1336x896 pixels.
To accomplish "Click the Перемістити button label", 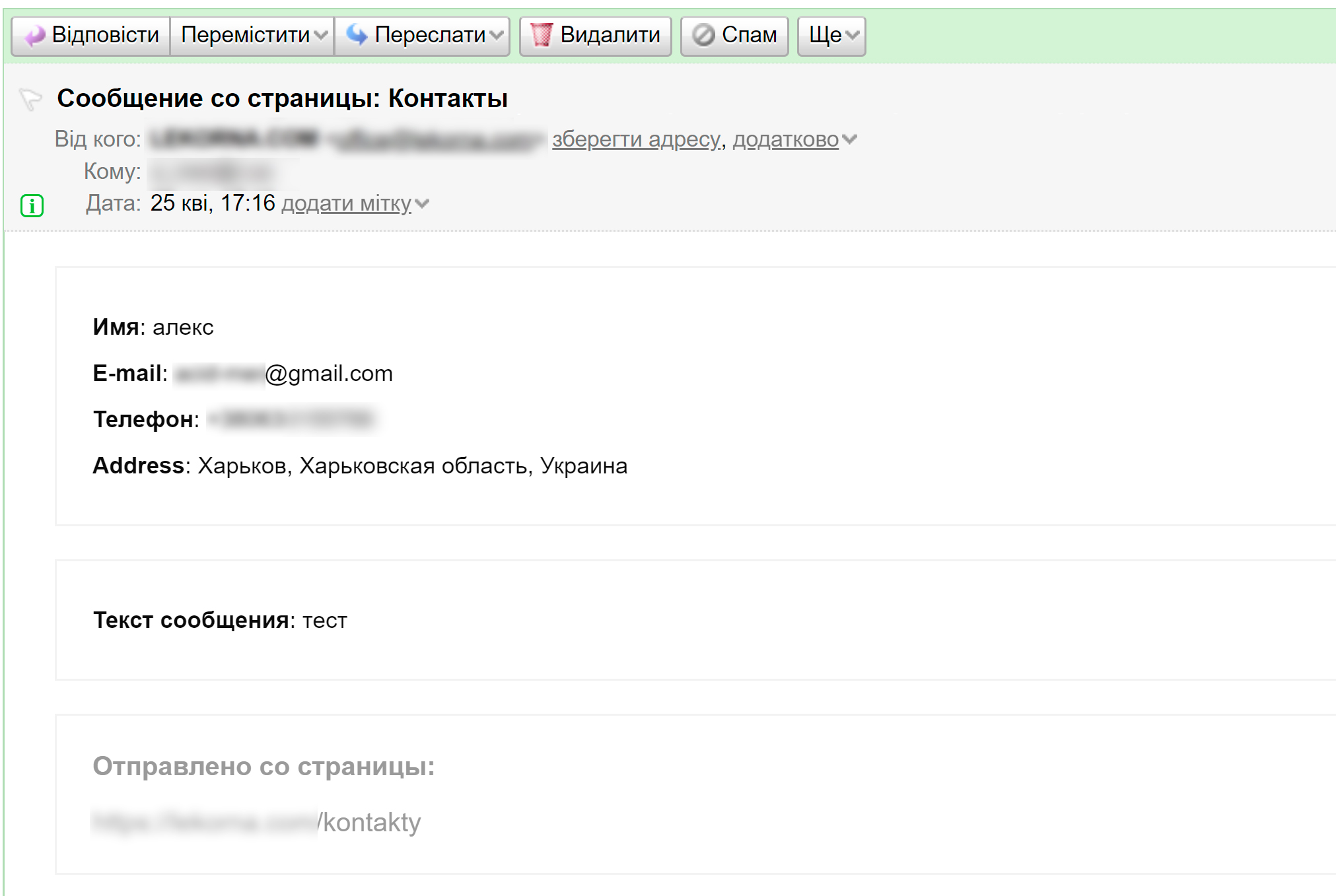I will pyautogui.click(x=245, y=35).
